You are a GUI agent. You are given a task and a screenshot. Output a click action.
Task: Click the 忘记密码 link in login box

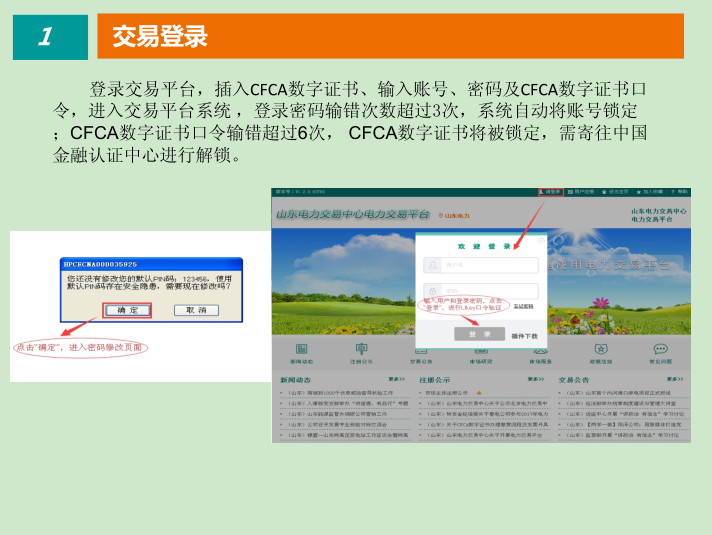tap(522, 306)
